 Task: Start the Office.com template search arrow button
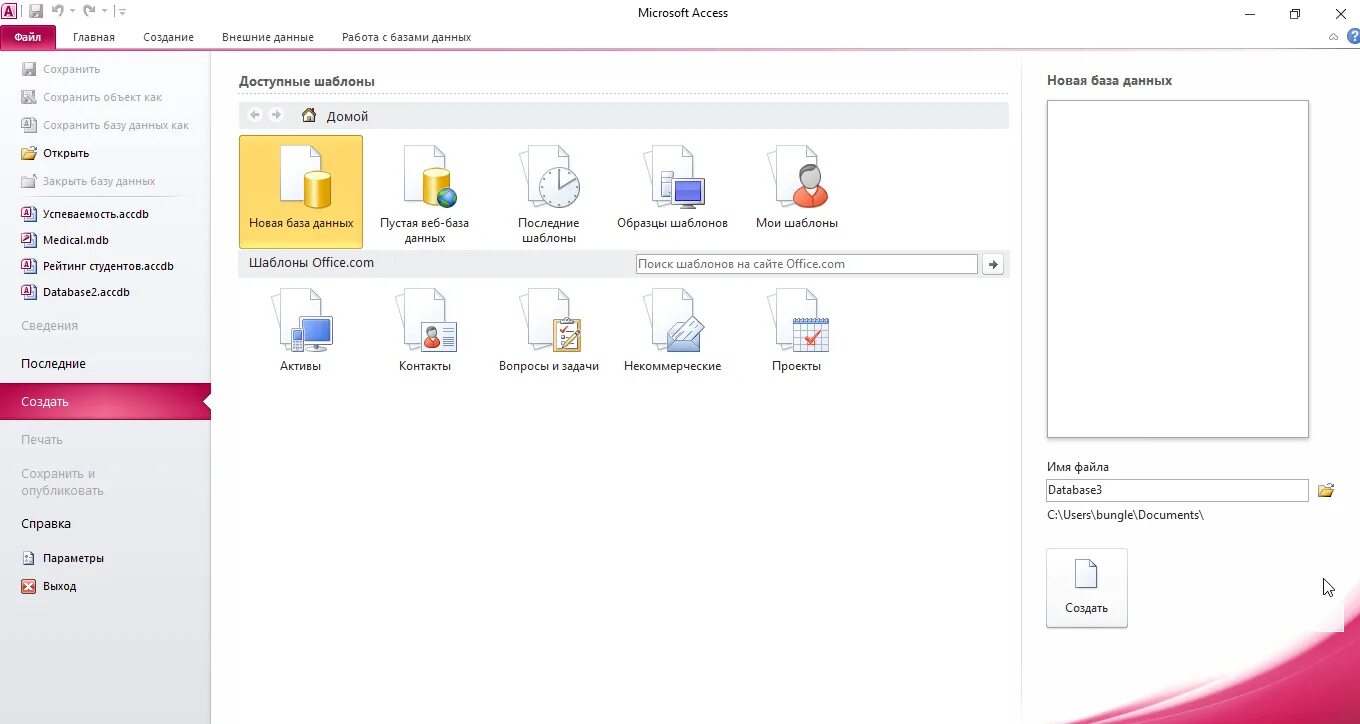point(992,264)
